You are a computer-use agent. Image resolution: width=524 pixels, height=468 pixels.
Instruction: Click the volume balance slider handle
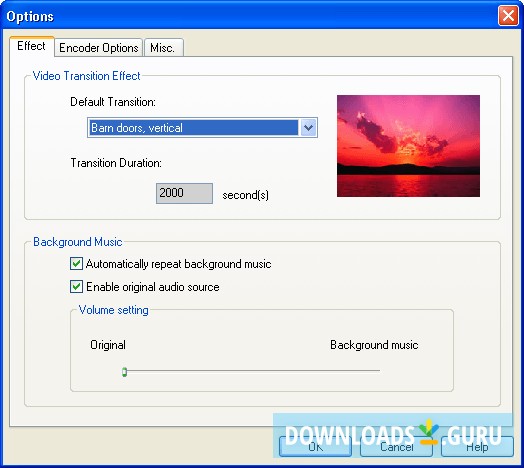tap(124, 372)
